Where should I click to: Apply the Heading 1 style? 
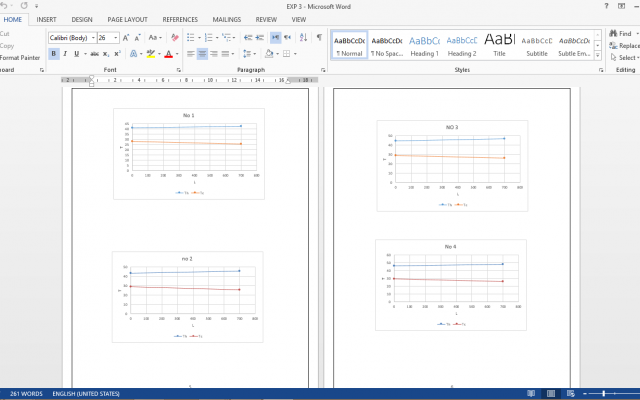click(424, 45)
